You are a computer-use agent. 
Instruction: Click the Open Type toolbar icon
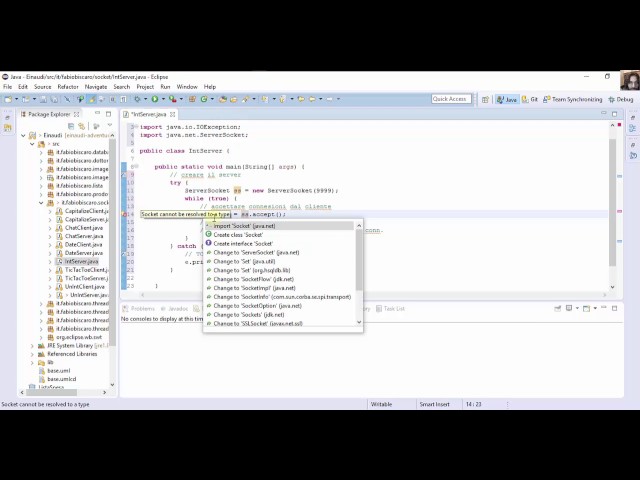click(223, 99)
